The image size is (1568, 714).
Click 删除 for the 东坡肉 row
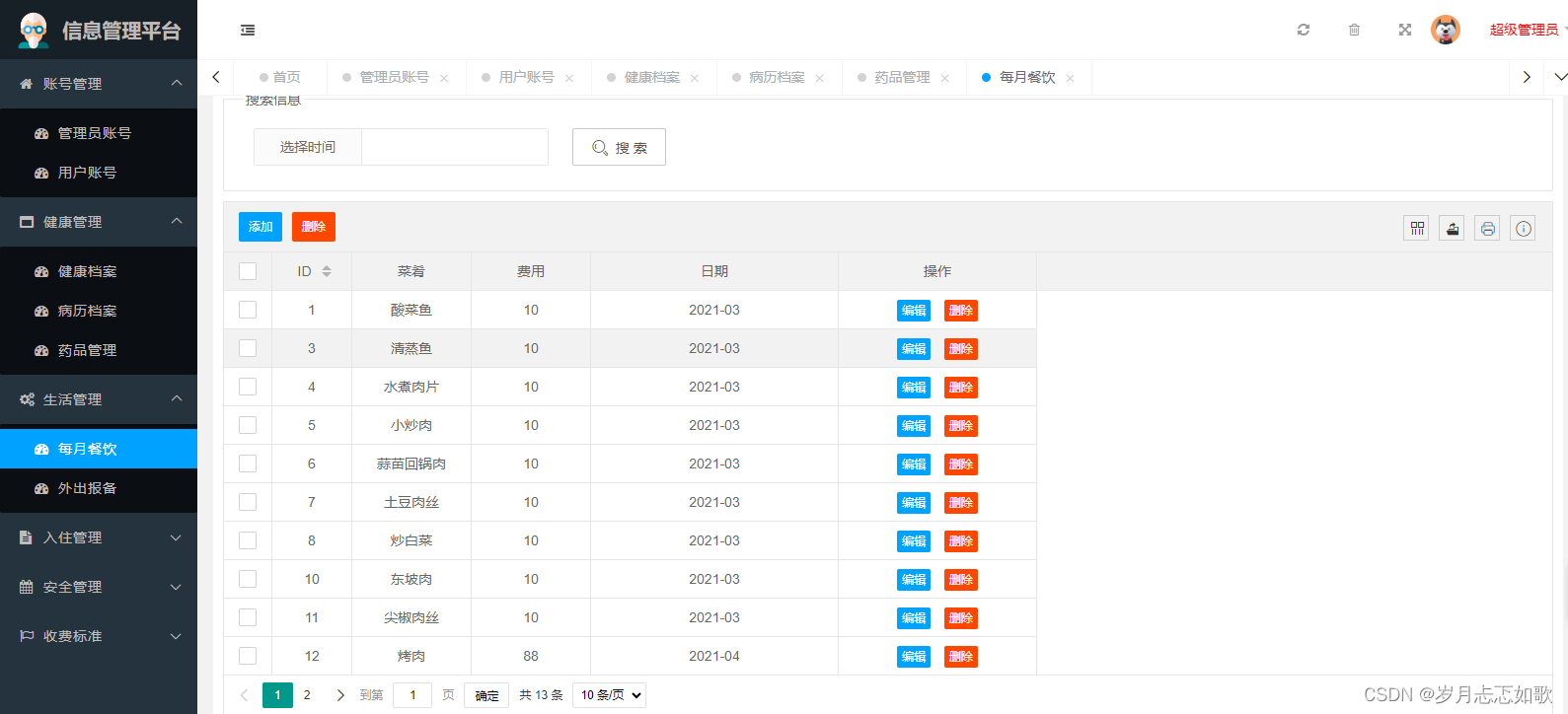(x=961, y=580)
